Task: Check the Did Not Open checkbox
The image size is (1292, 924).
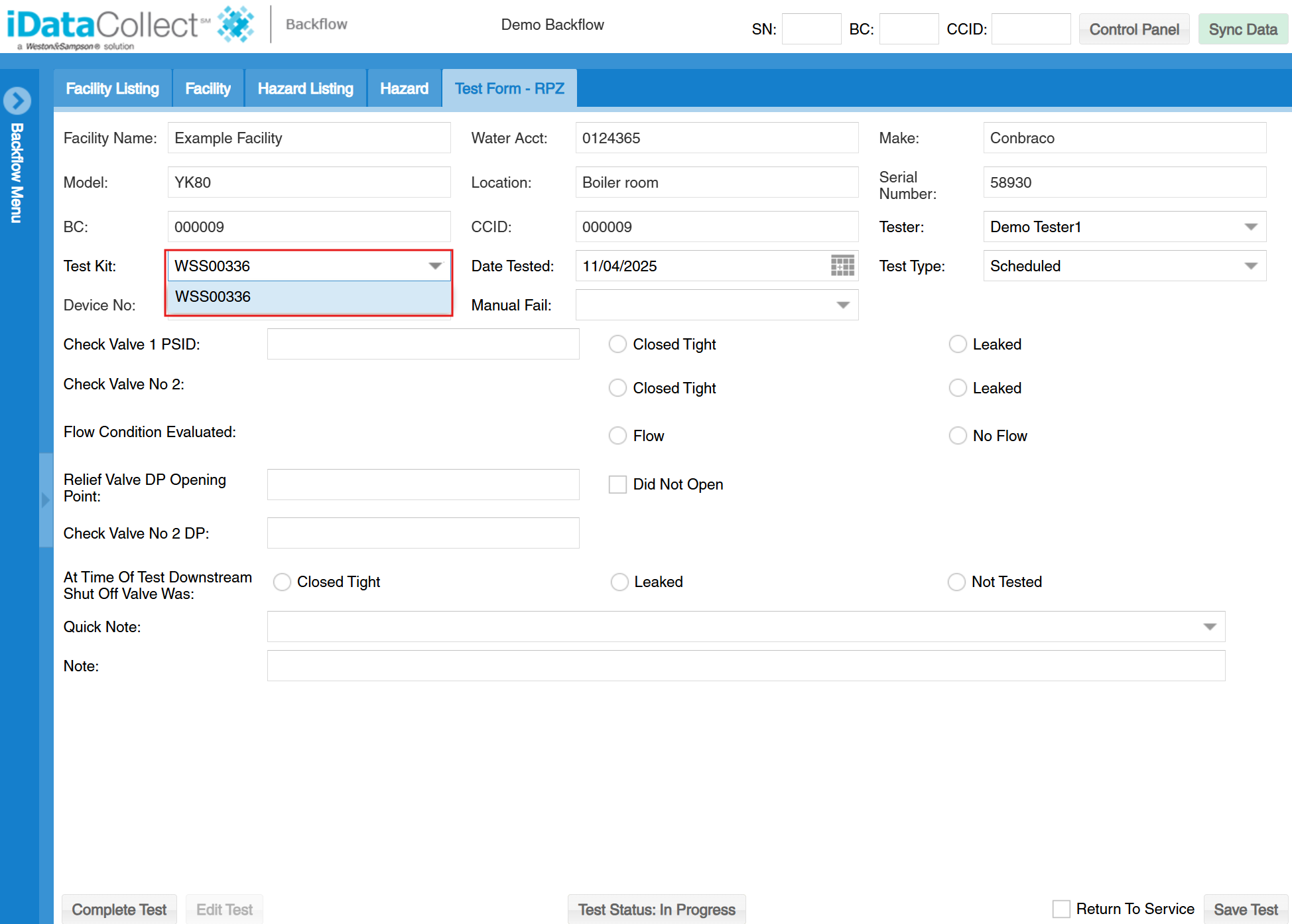Action: pyautogui.click(x=617, y=484)
